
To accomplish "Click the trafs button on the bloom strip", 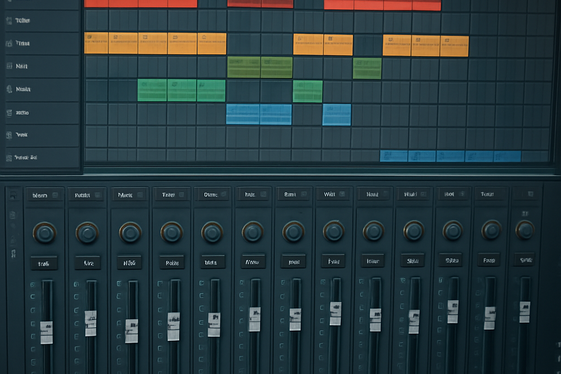I will [44, 264].
